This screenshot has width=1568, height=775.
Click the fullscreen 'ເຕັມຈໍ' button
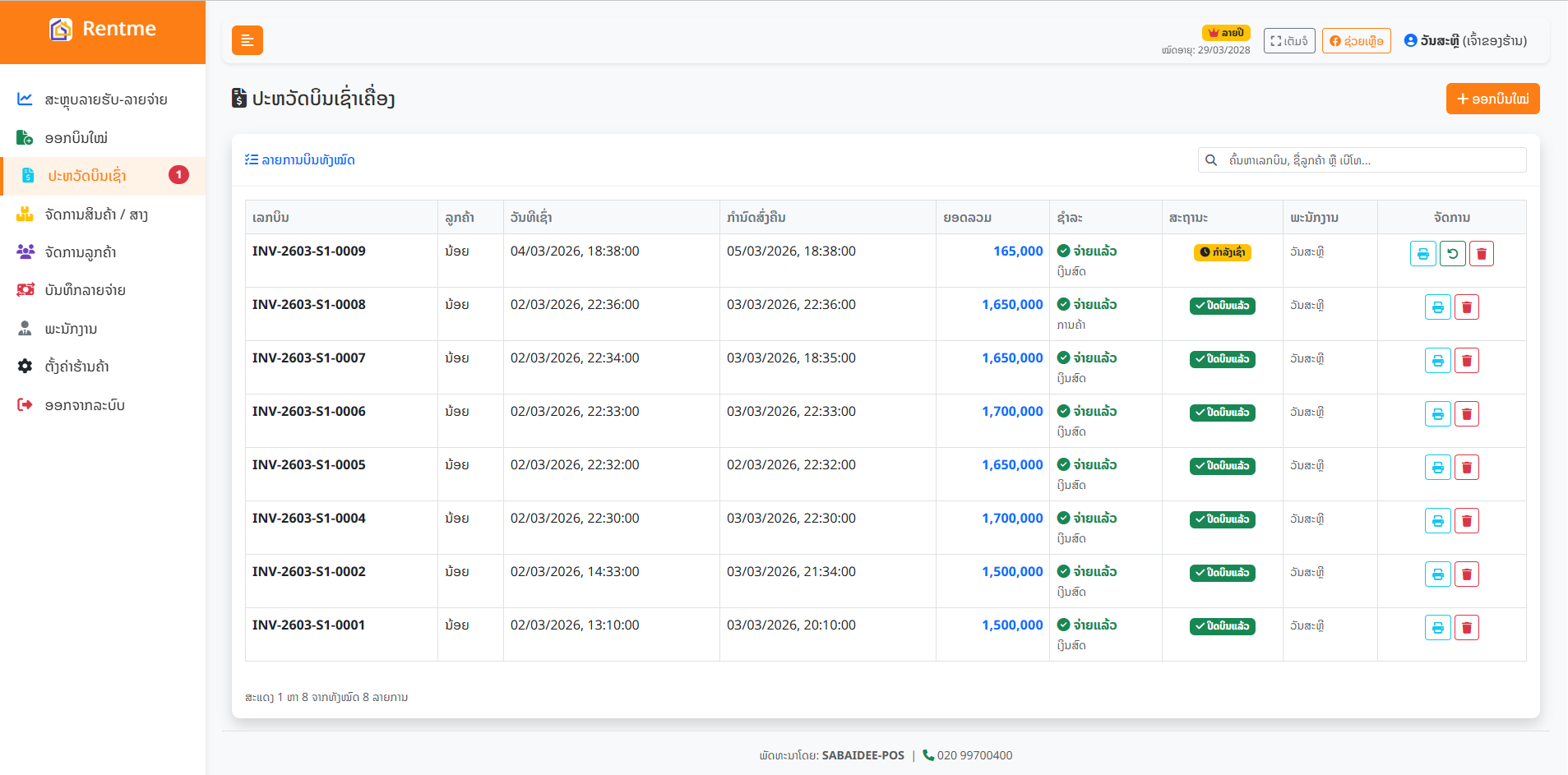pos(1288,41)
